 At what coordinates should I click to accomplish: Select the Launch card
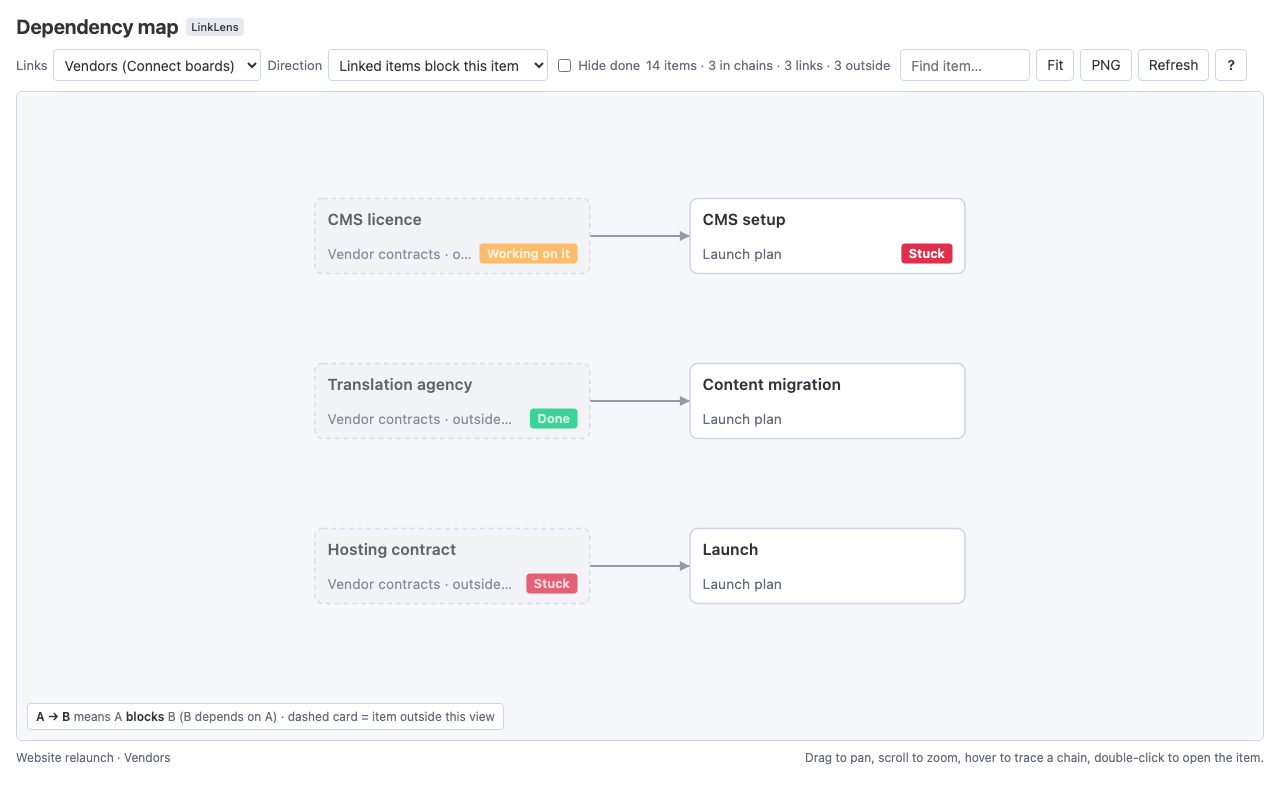827,566
